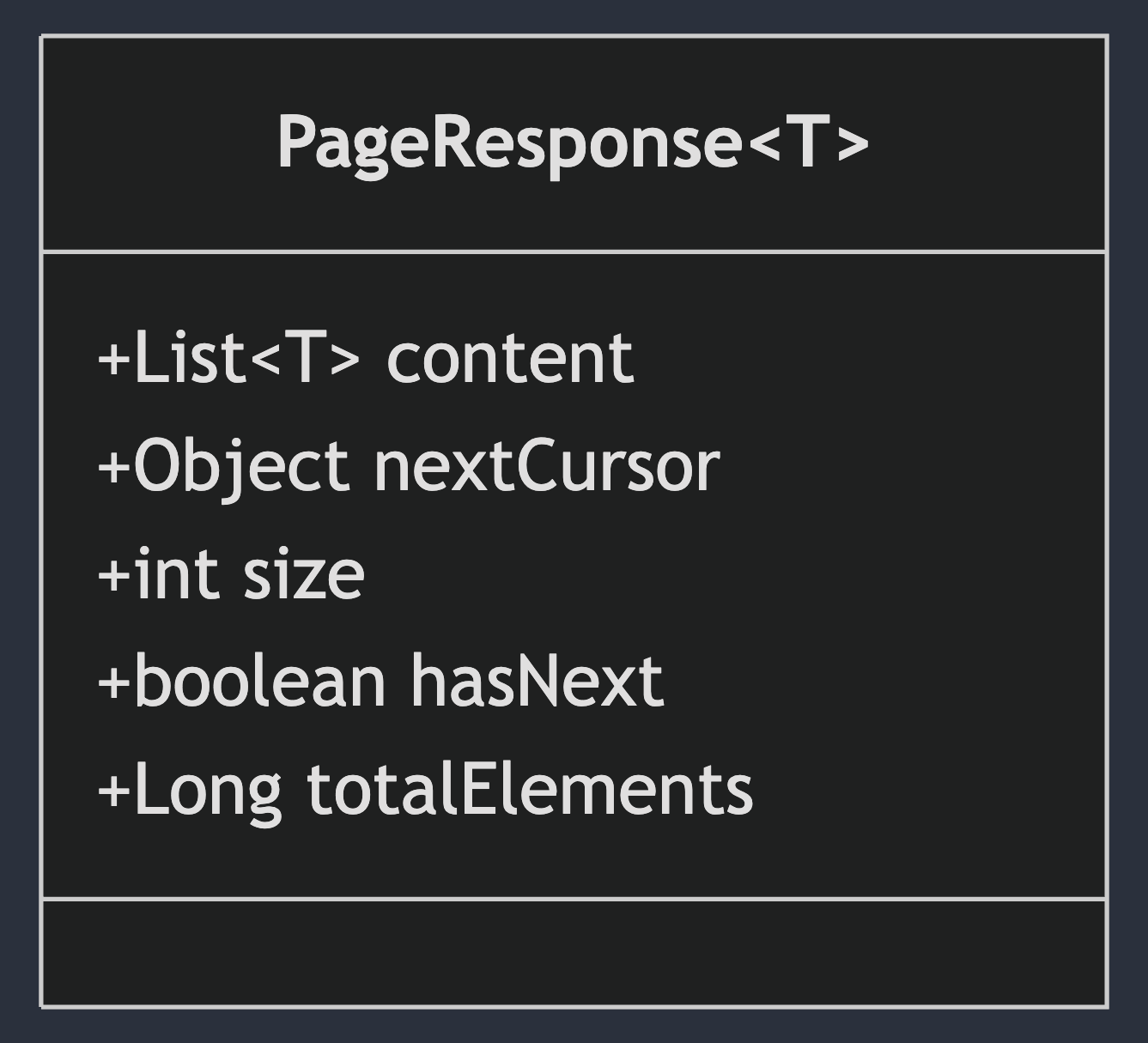1148x1043 pixels.
Task: Select the generic <T> parameter in the title
Action: pos(807,143)
